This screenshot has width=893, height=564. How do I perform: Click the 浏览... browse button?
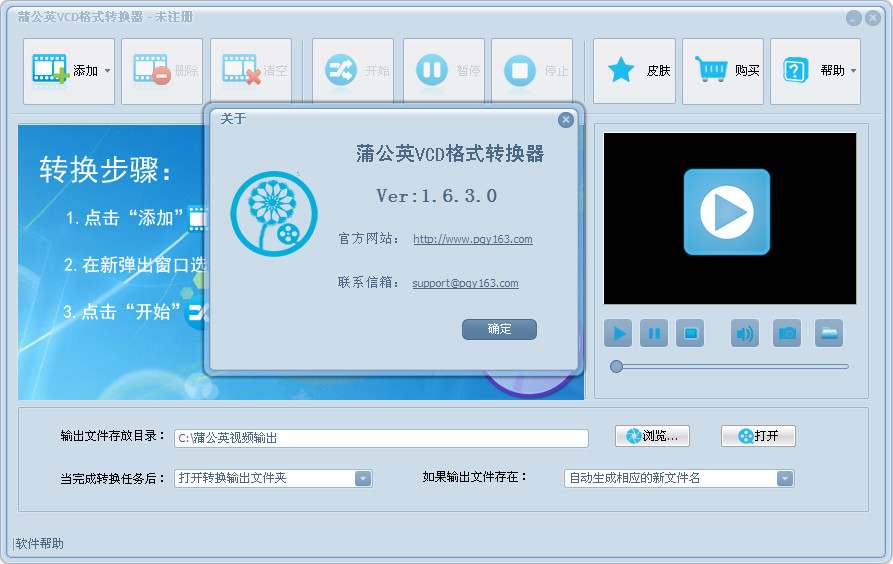coord(652,436)
